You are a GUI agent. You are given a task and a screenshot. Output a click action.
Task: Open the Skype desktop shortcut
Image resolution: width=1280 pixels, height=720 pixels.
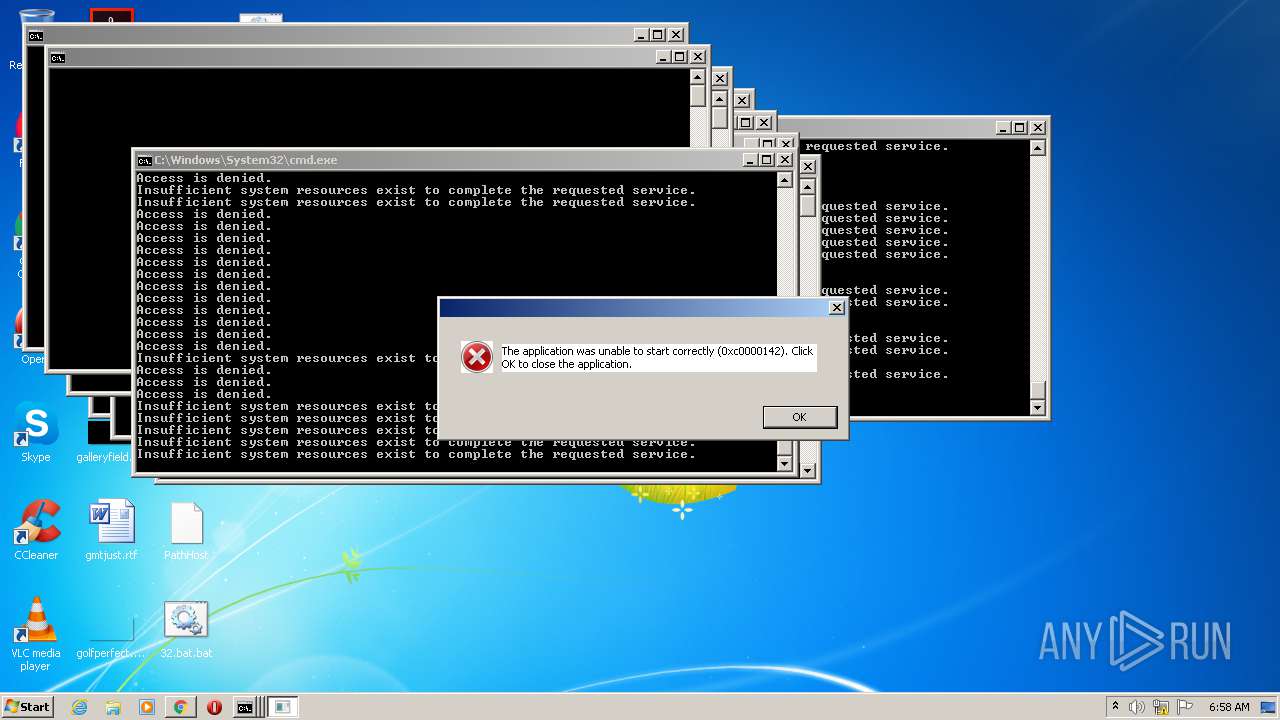pos(36,433)
